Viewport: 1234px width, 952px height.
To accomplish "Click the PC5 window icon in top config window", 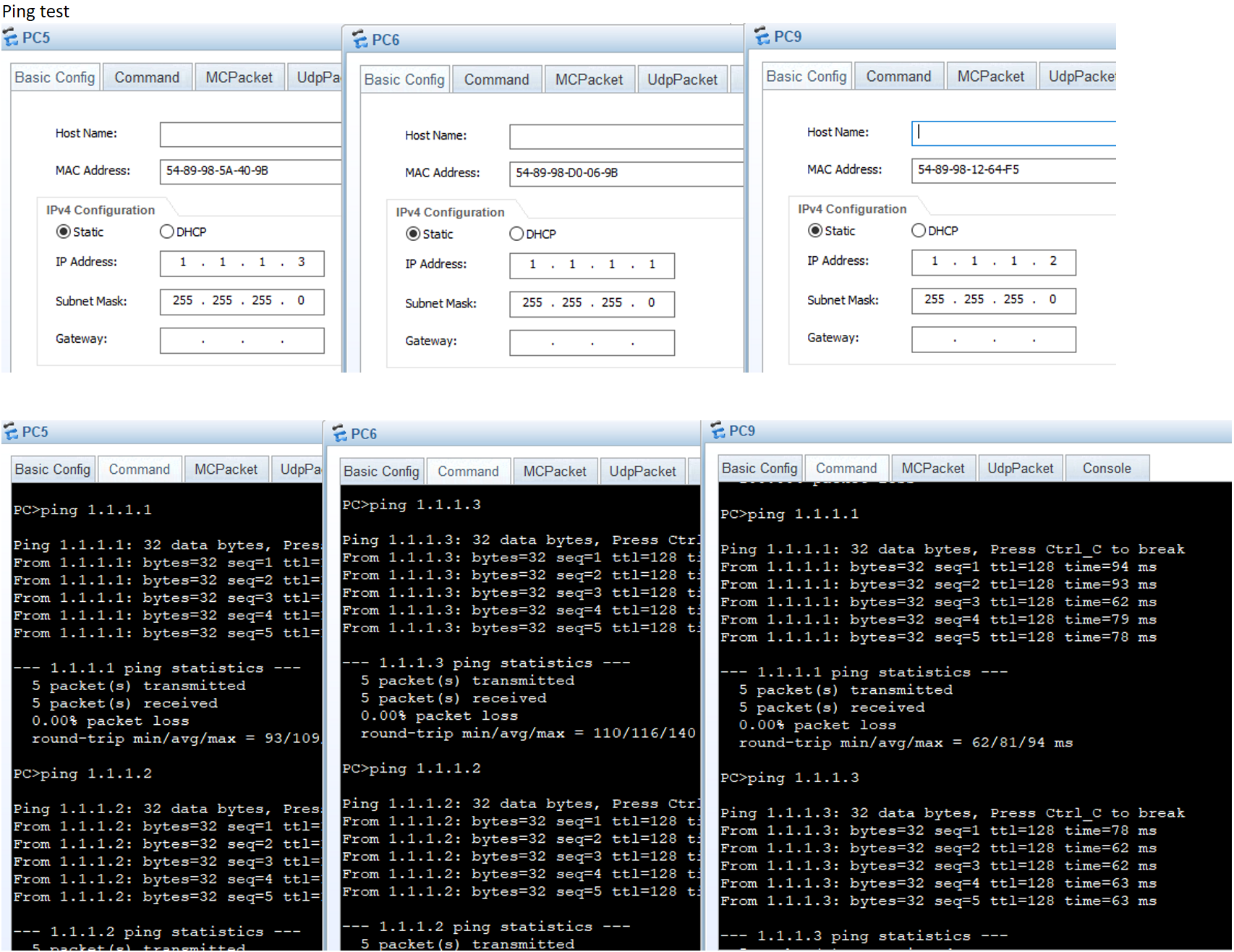I will tap(10, 37).
